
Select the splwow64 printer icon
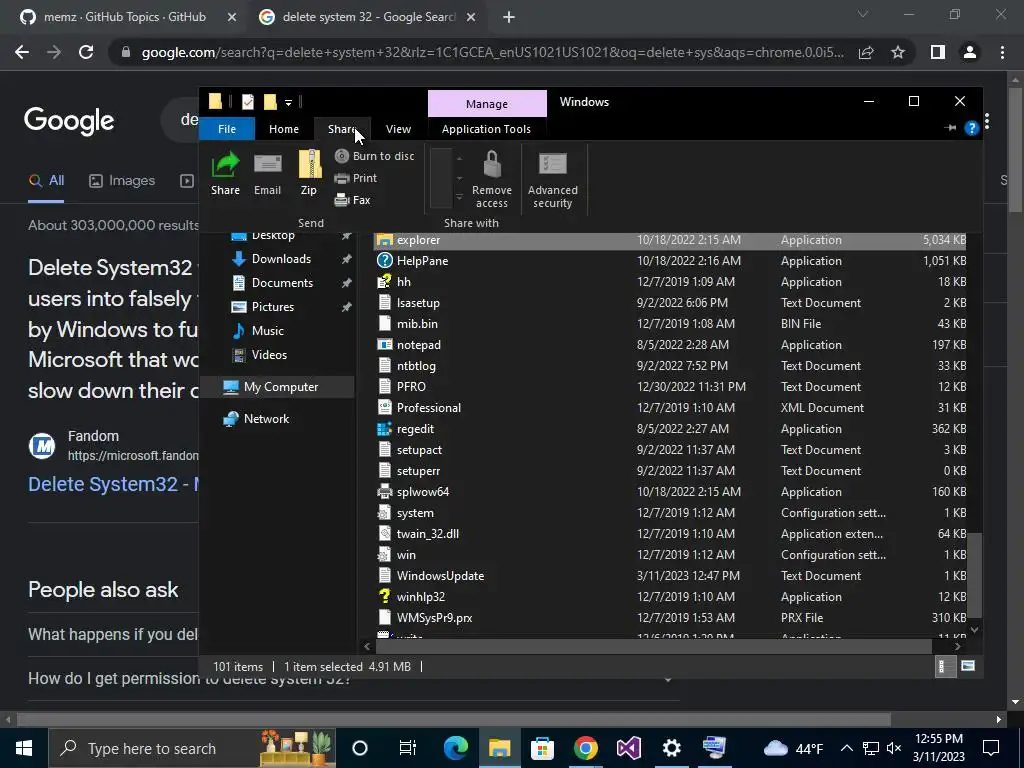(385, 492)
